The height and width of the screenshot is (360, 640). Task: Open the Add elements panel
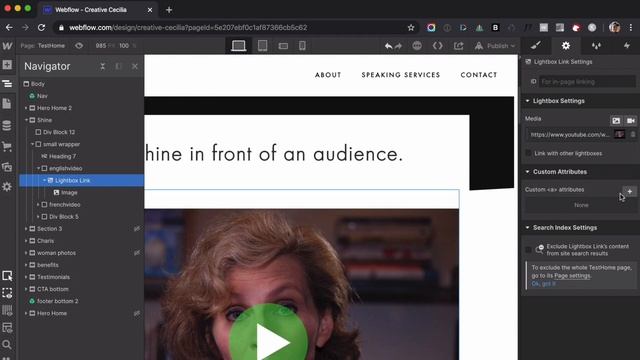pyautogui.click(x=7, y=64)
